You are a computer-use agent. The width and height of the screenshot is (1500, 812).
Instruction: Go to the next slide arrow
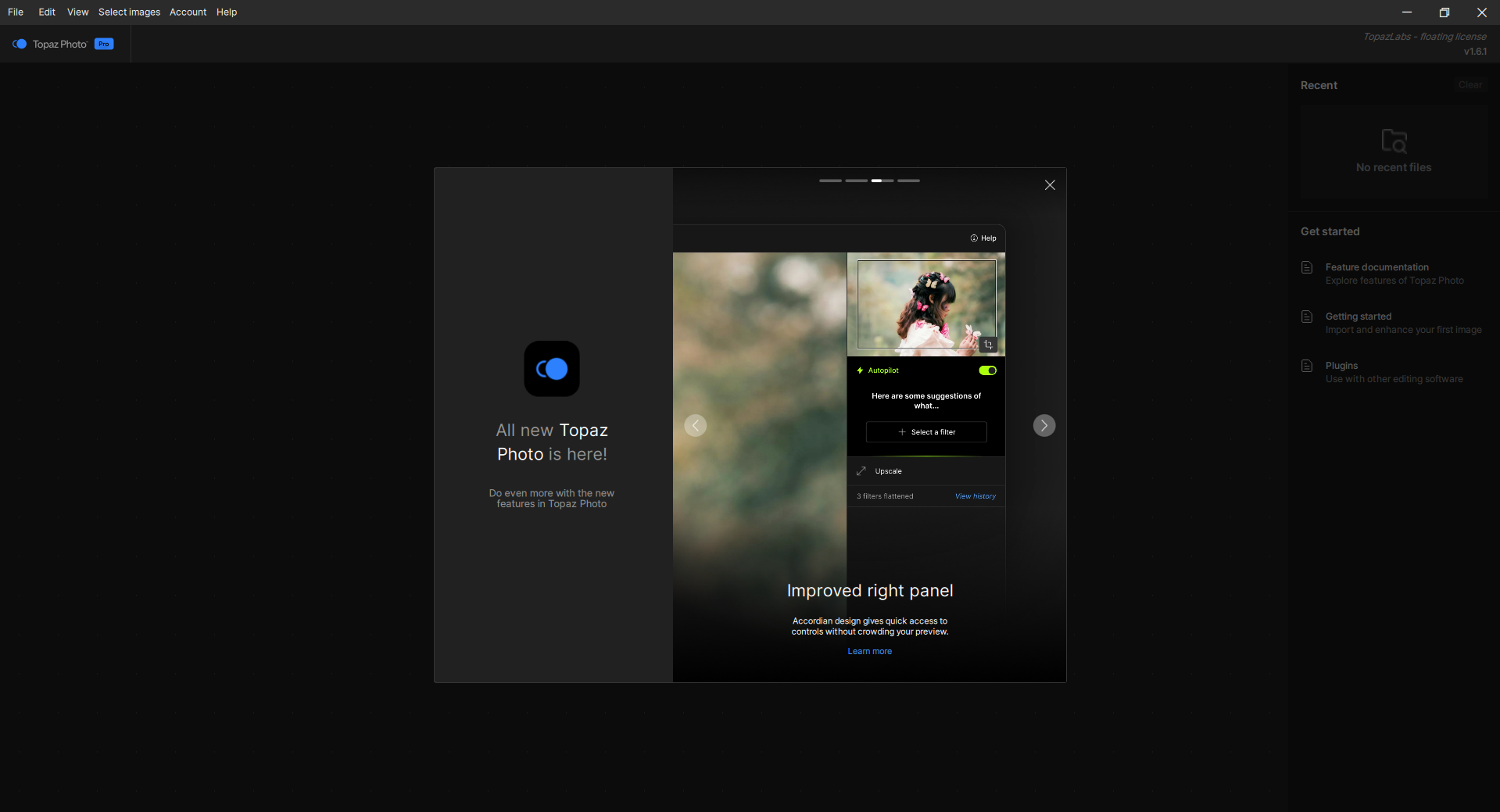point(1044,425)
